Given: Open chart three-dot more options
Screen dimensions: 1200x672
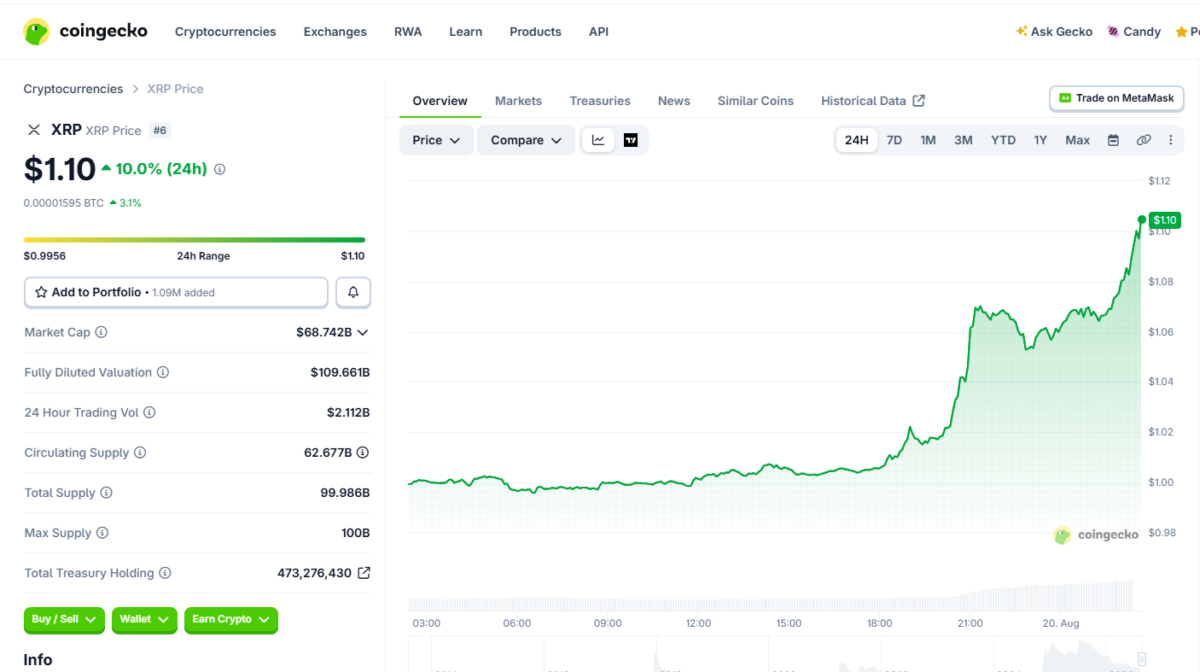Looking at the screenshot, I should [1171, 140].
